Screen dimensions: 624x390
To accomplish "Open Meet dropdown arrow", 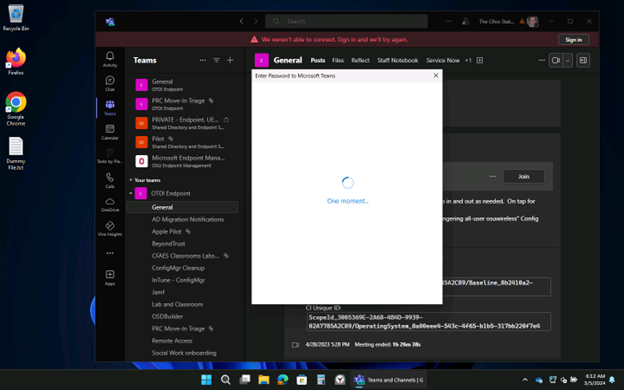I will (567, 60).
